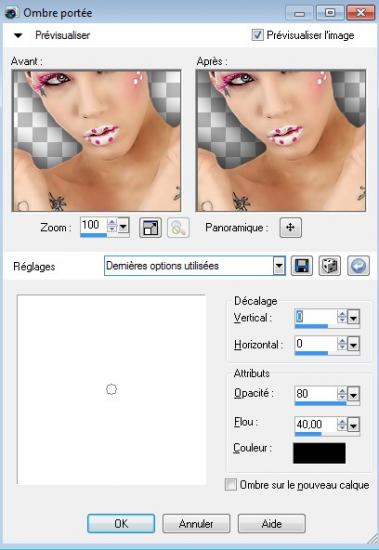Click the Ombre portée title bar app icon
The height and width of the screenshot is (550, 379).
pyautogui.click(x=12, y=13)
